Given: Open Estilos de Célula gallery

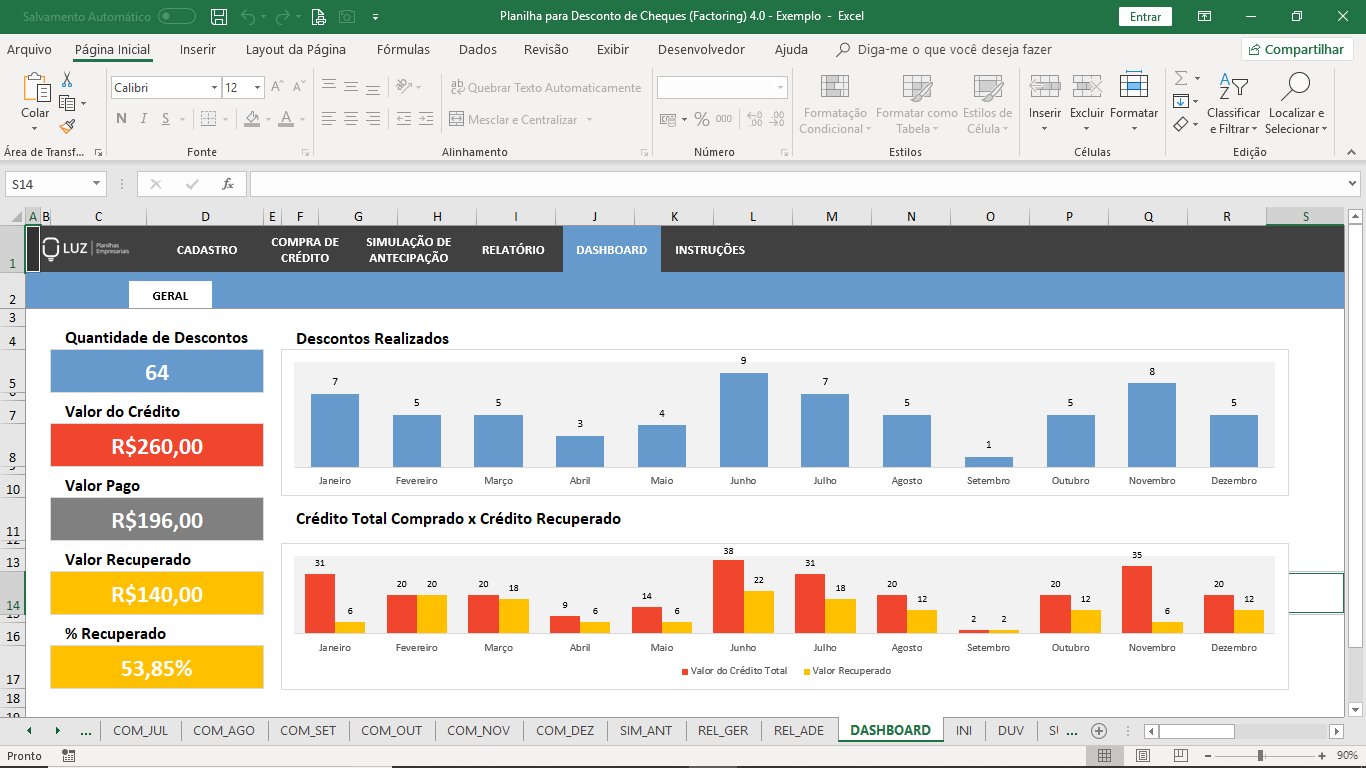Looking at the screenshot, I should pos(988,104).
